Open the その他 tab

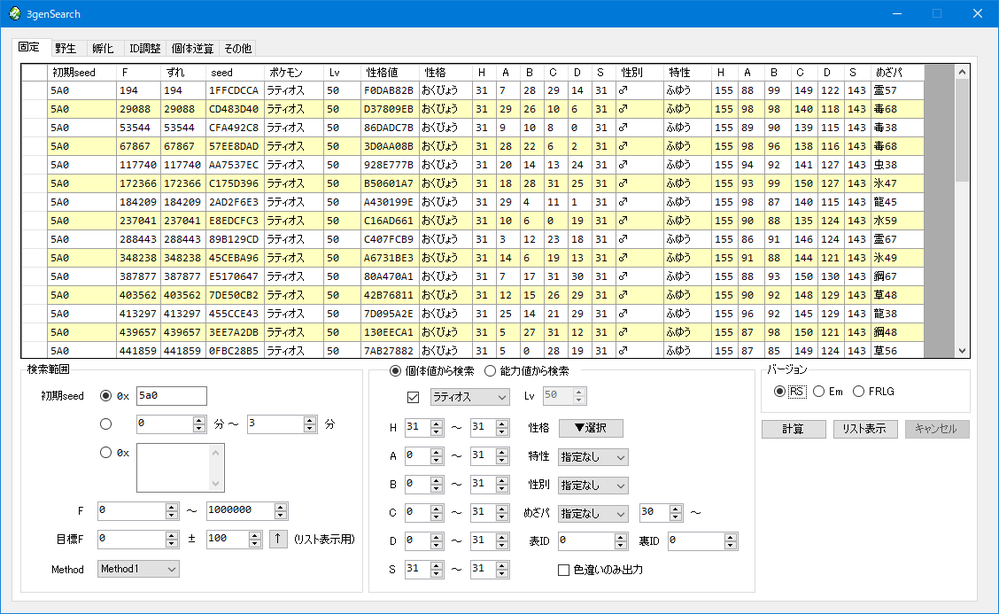[x=238, y=48]
